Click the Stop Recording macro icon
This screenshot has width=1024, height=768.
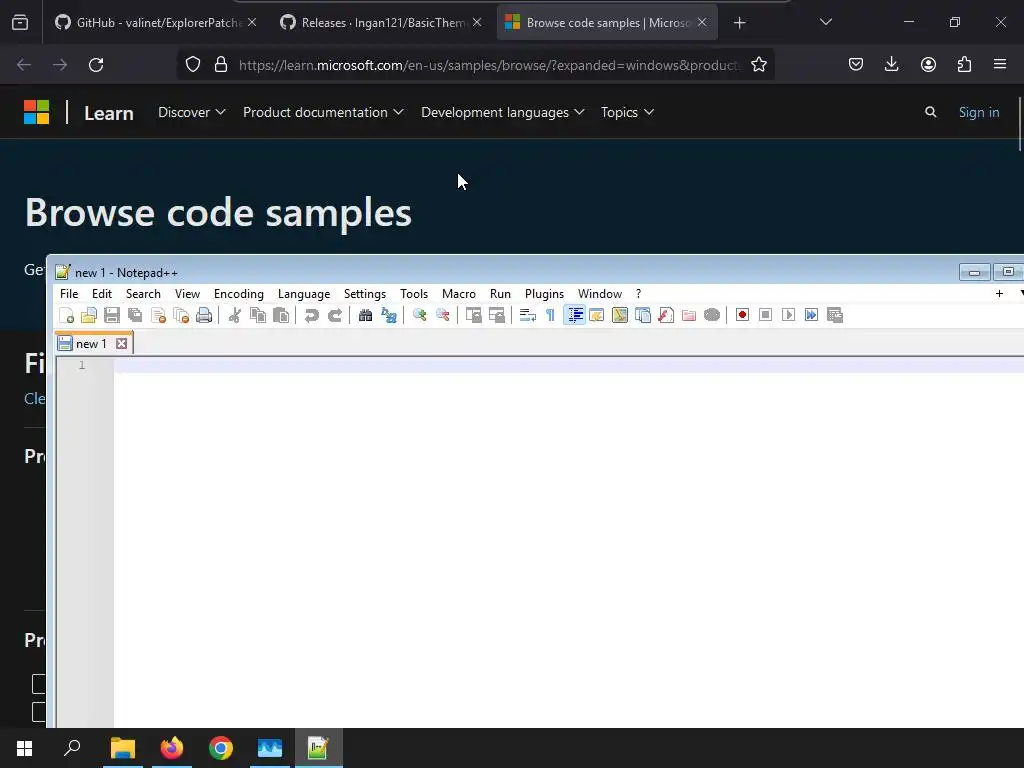766,315
